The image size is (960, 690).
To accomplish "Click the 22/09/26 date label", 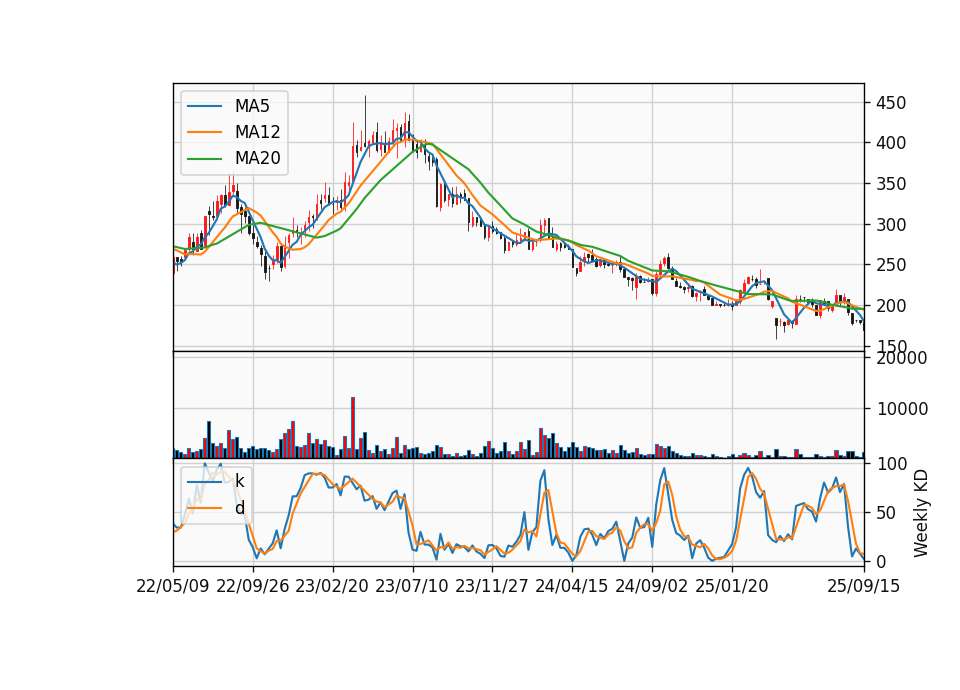I will pyautogui.click(x=253, y=586).
